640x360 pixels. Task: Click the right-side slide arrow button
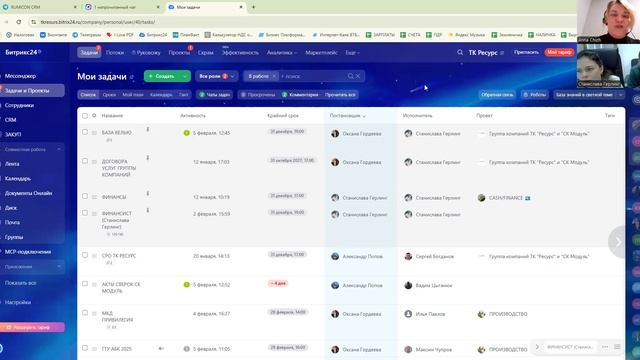(x=618, y=242)
